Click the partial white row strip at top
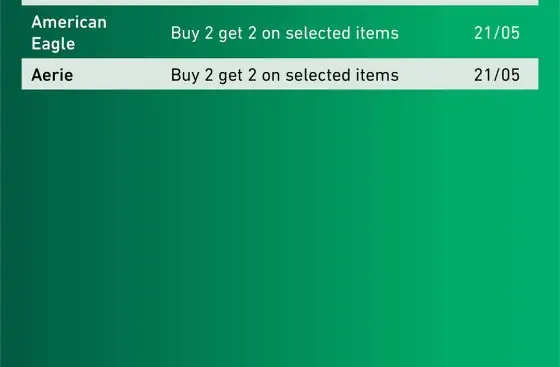The image size is (560, 367). (x=280, y=2)
